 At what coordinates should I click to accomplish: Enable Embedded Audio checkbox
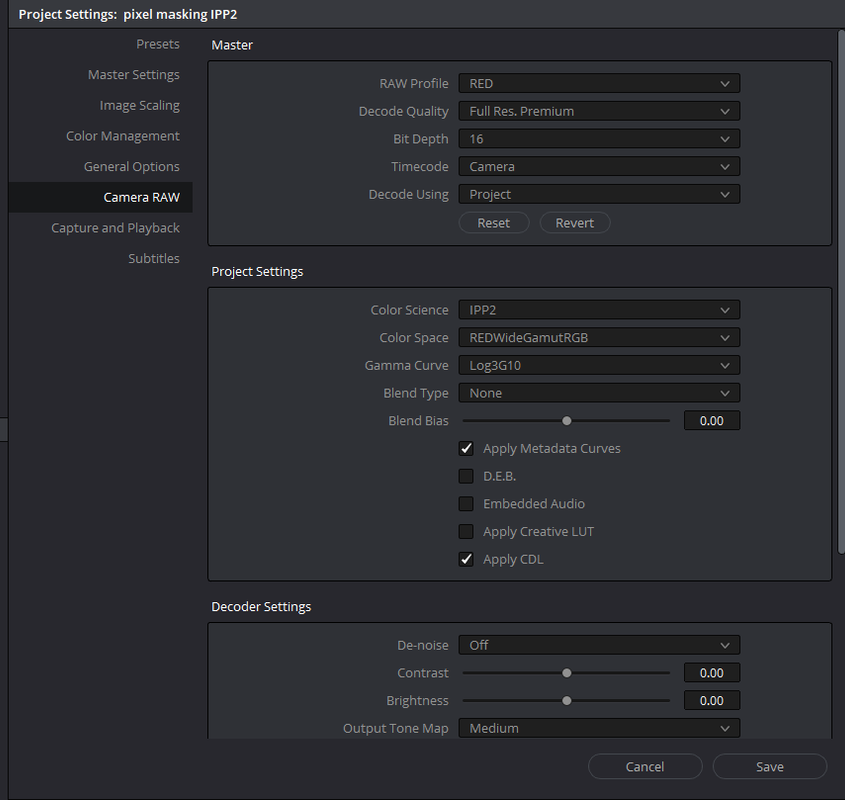(466, 504)
